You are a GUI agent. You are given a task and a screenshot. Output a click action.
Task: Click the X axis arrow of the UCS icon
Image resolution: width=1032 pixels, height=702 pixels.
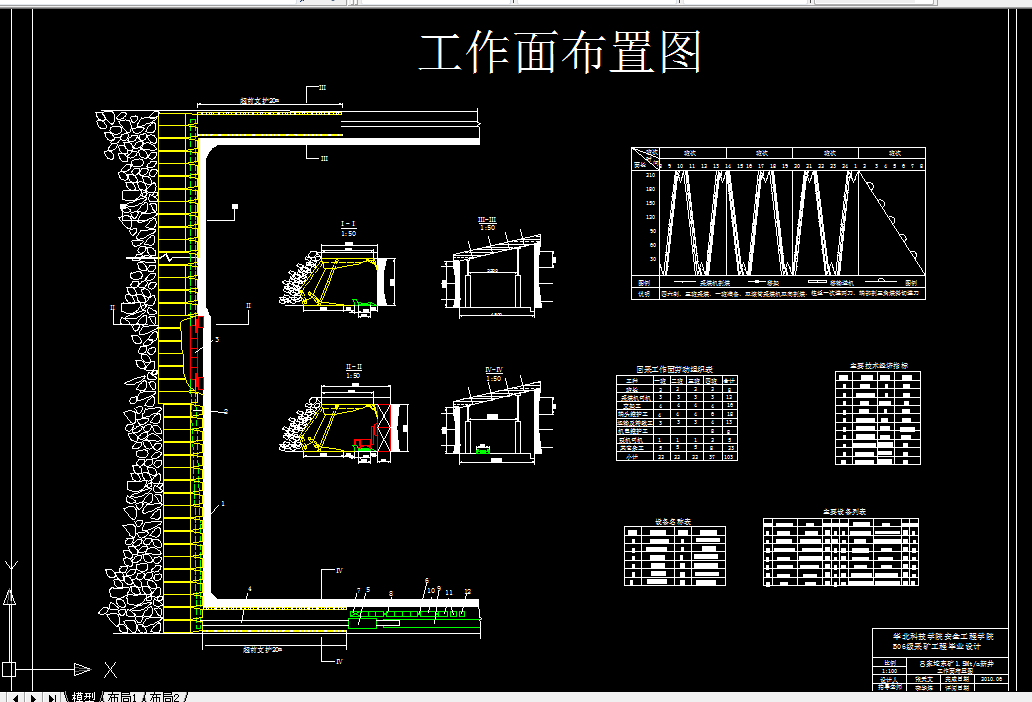point(83,668)
